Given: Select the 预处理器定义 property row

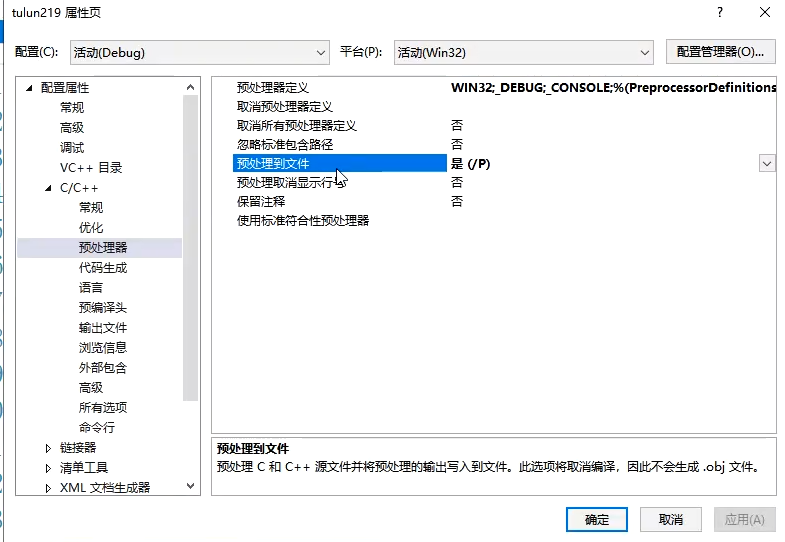Looking at the screenshot, I should [273, 88].
